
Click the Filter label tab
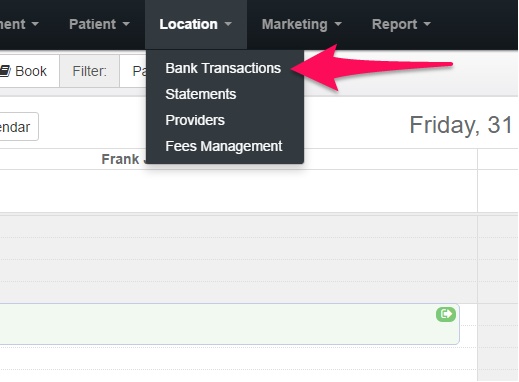pyautogui.click(x=89, y=71)
